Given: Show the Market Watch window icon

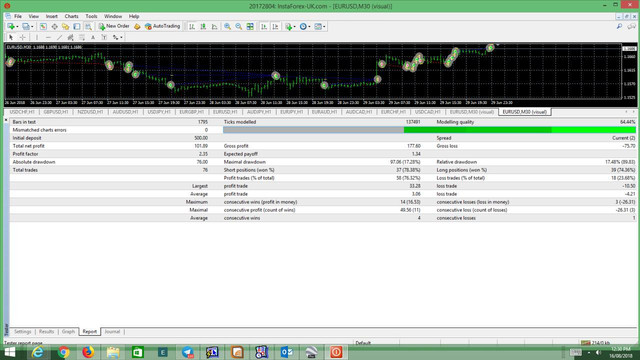Looking at the screenshot, I should pos(43,27).
